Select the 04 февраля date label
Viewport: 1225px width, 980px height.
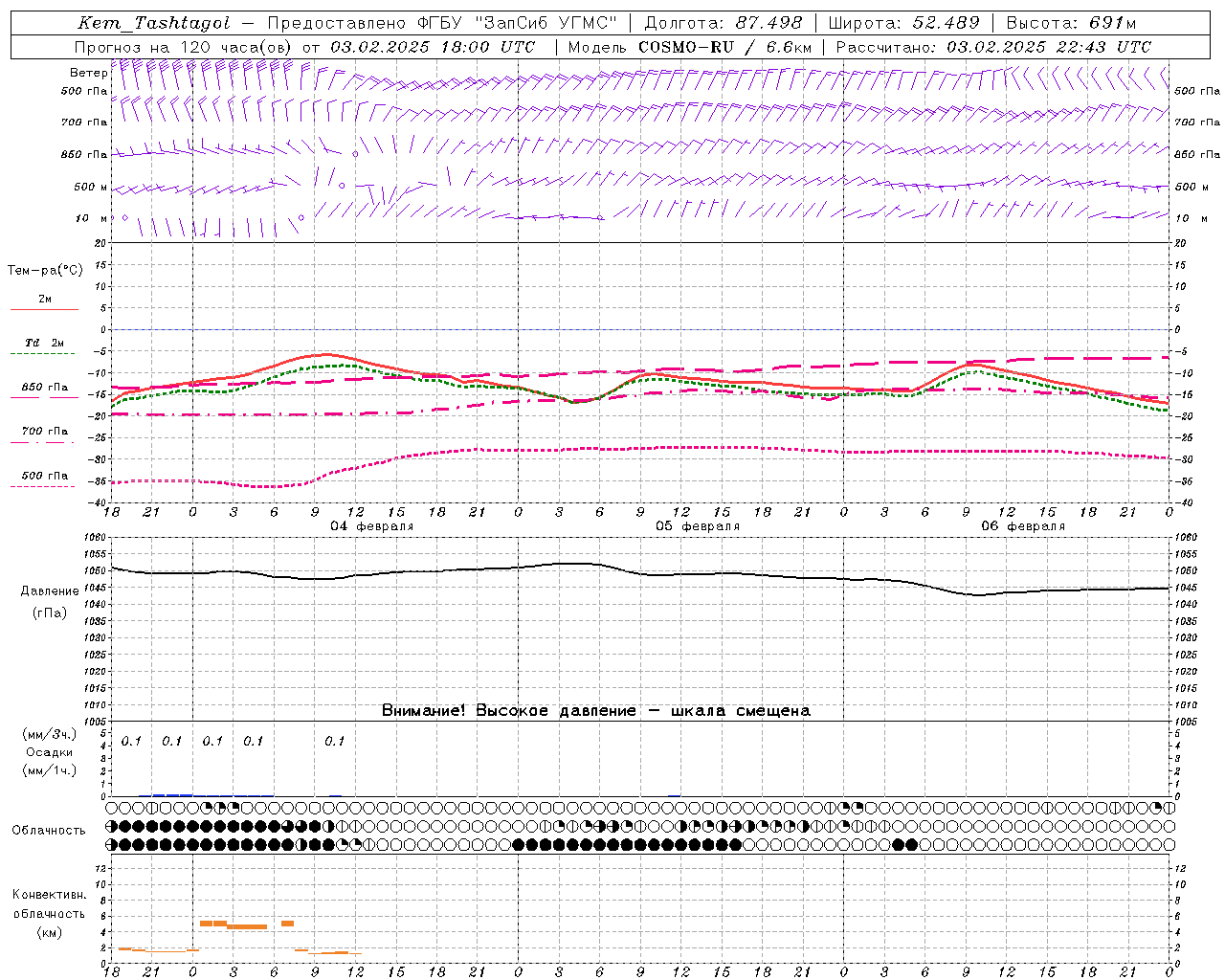[372, 526]
